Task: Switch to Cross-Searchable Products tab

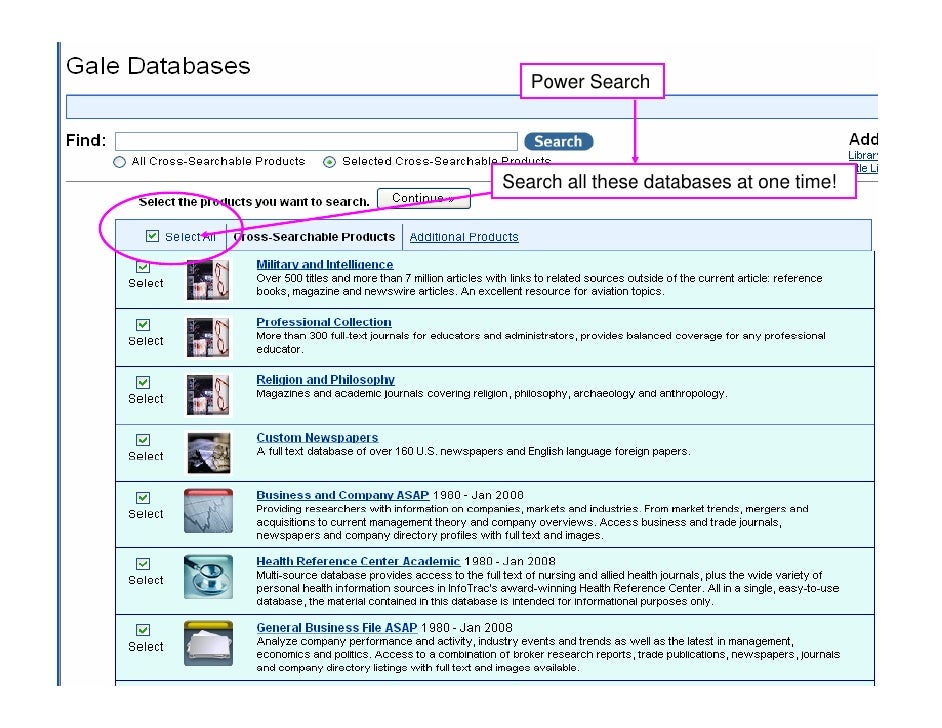Action: pos(314,237)
